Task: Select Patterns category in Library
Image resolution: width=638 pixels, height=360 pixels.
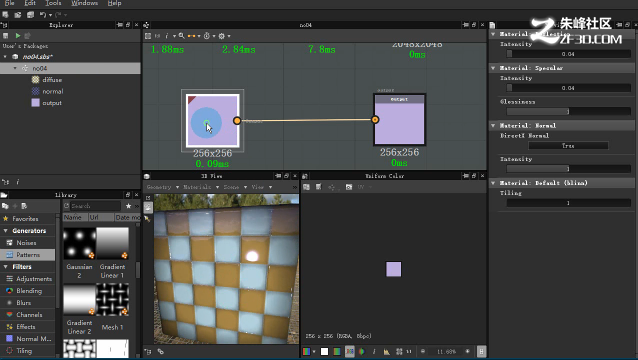Action: tap(28, 255)
